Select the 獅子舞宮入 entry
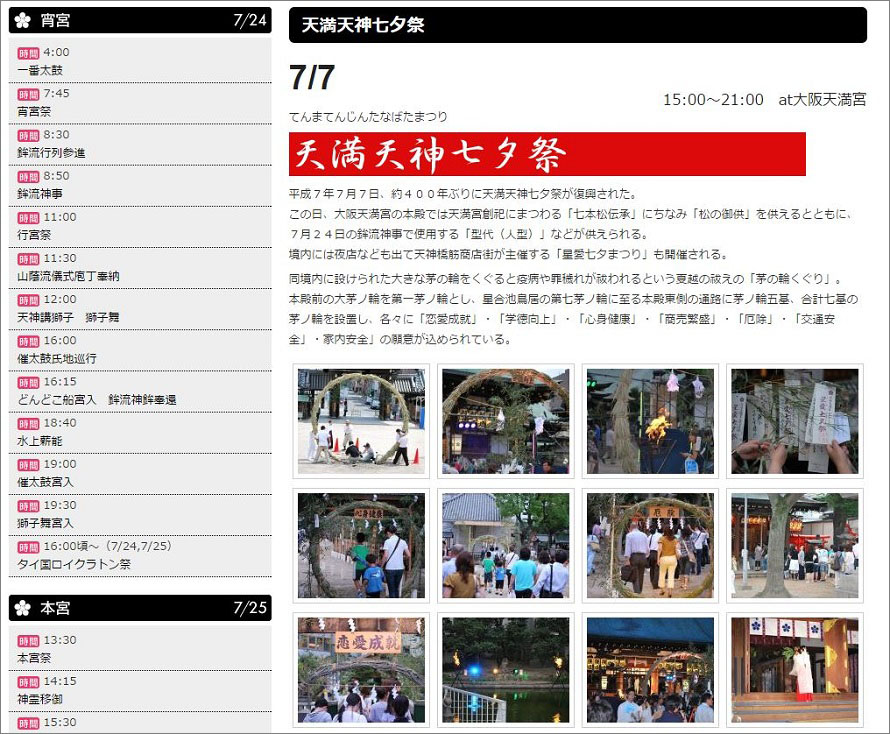 pyautogui.click(x=45, y=523)
